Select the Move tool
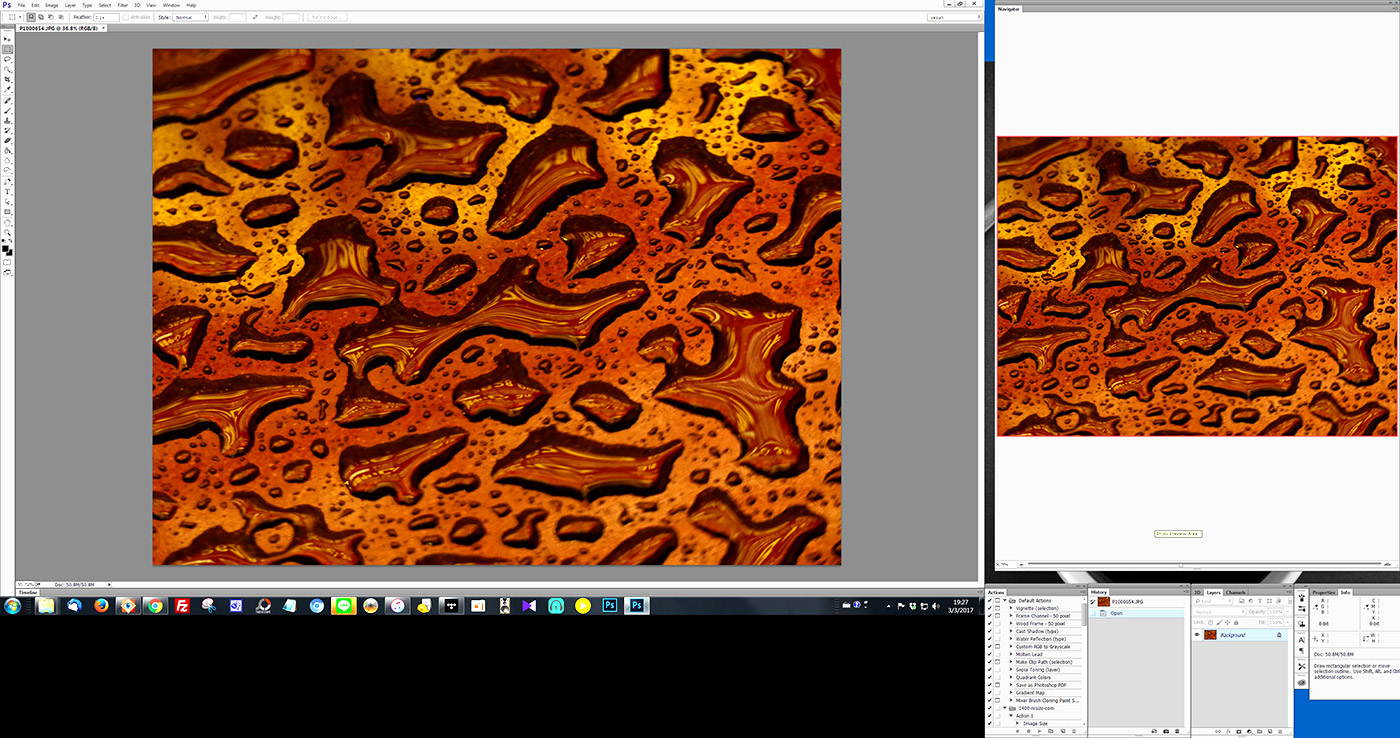 7,39
